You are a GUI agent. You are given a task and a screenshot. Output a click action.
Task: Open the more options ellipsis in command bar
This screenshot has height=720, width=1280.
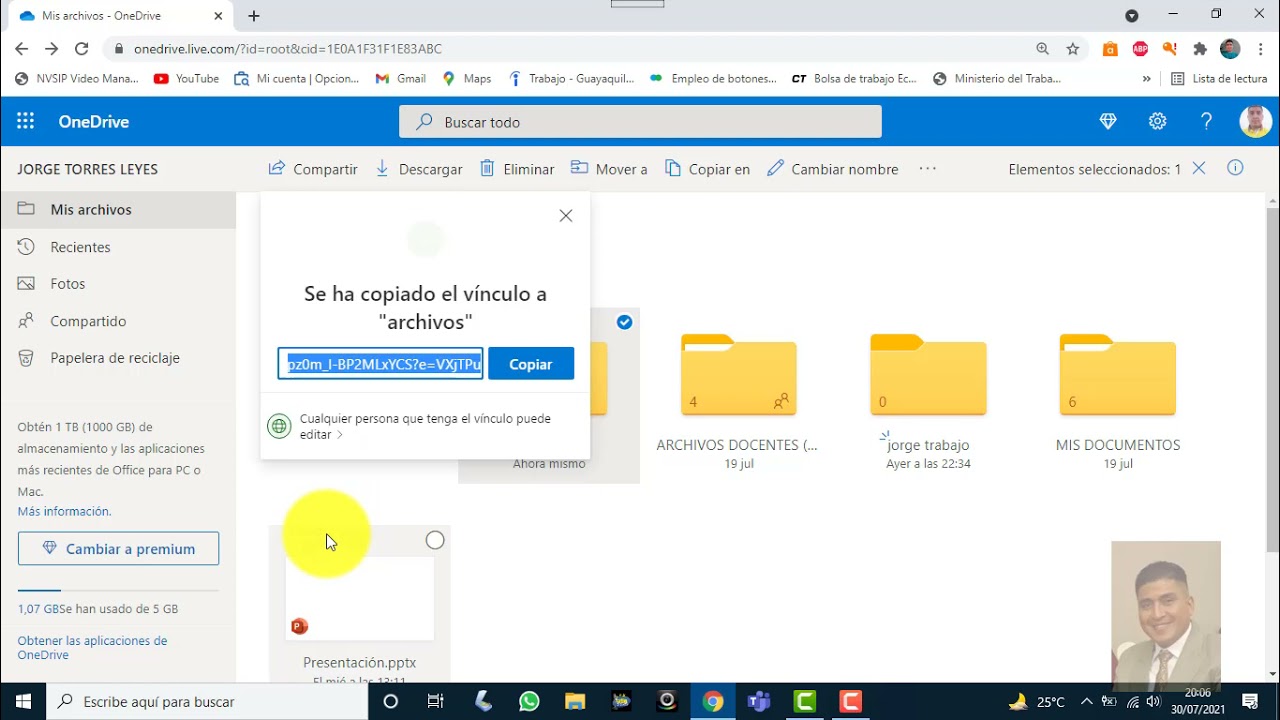pos(928,169)
